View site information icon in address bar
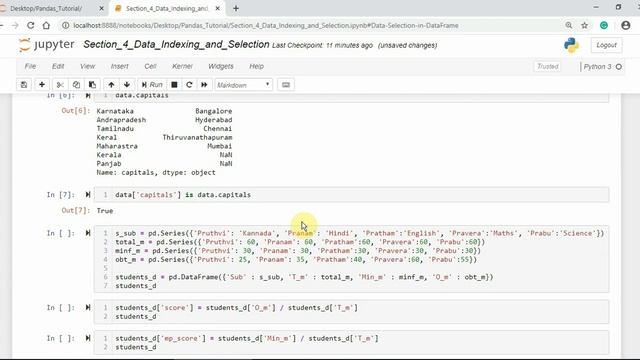The width and height of the screenshot is (640, 360). [x=65, y=25]
